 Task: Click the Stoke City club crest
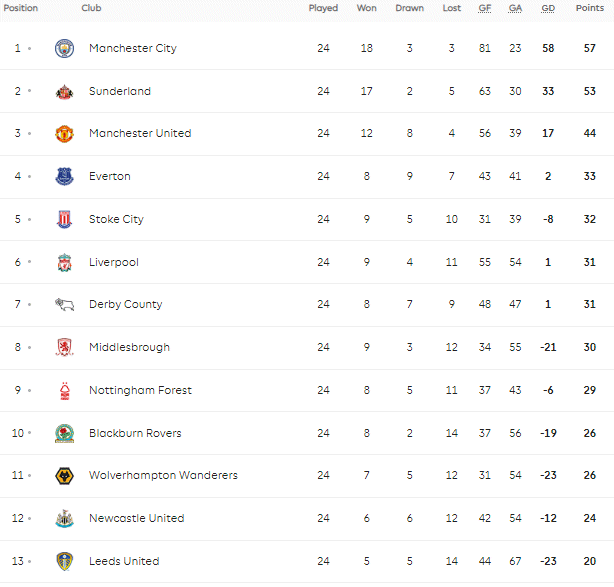coord(65,219)
